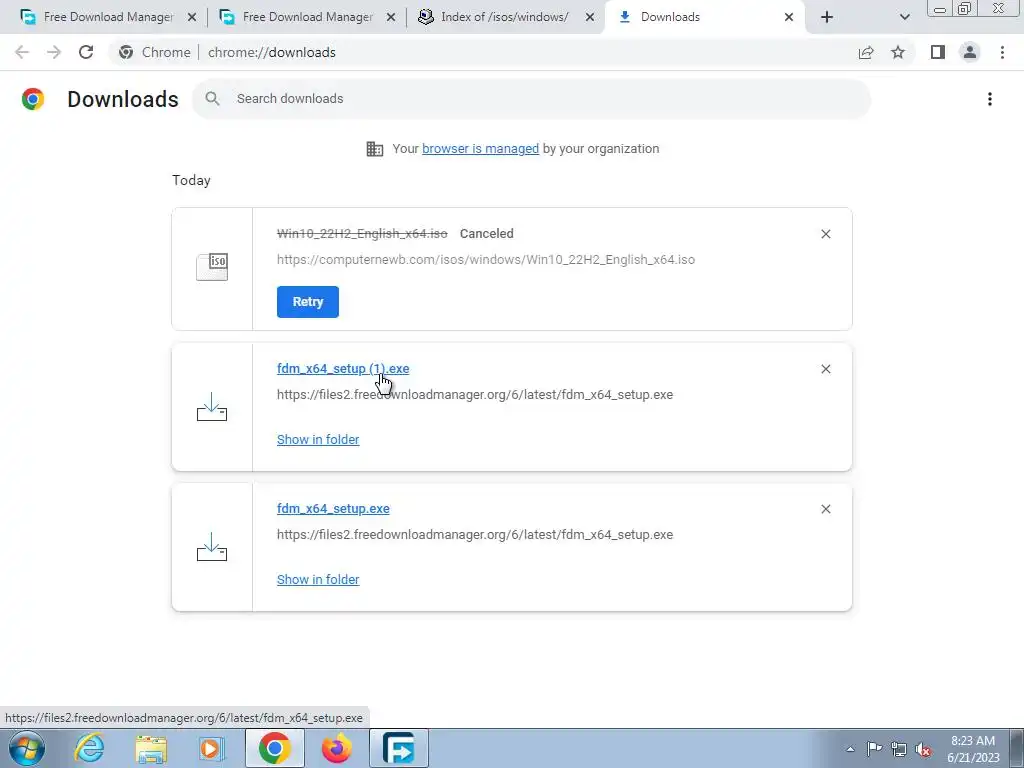Image resolution: width=1024 pixels, height=768 pixels.
Task: Click the search magnifier icon
Action: pos(212,99)
